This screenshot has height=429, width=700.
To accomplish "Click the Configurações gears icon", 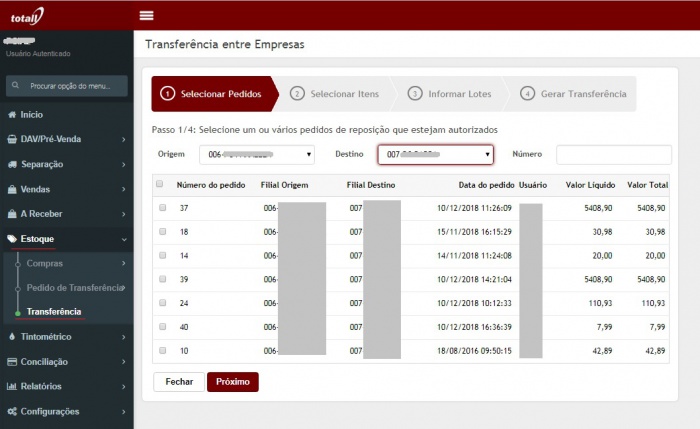I will pyautogui.click(x=12, y=411).
